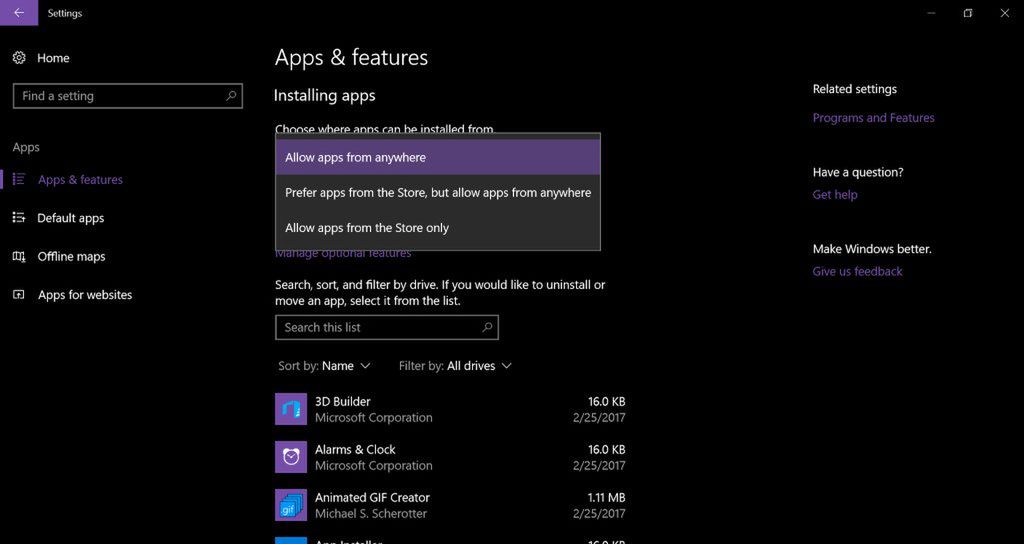Open the Filter by All drives dropdown
This screenshot has width=1024, height=544.
pos(455,366)
